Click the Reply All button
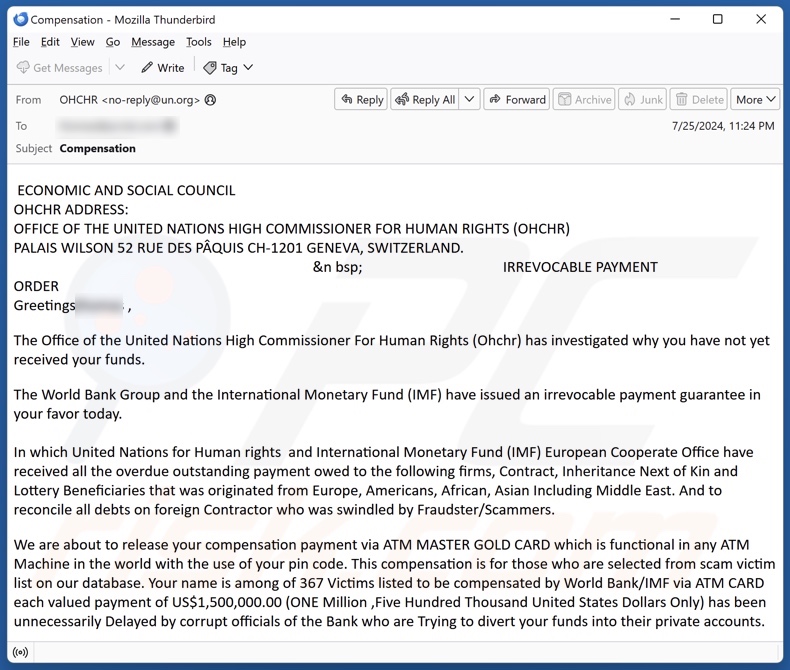Image resolution: width=790 pixels, height=670 pixels. coord(425,100)
